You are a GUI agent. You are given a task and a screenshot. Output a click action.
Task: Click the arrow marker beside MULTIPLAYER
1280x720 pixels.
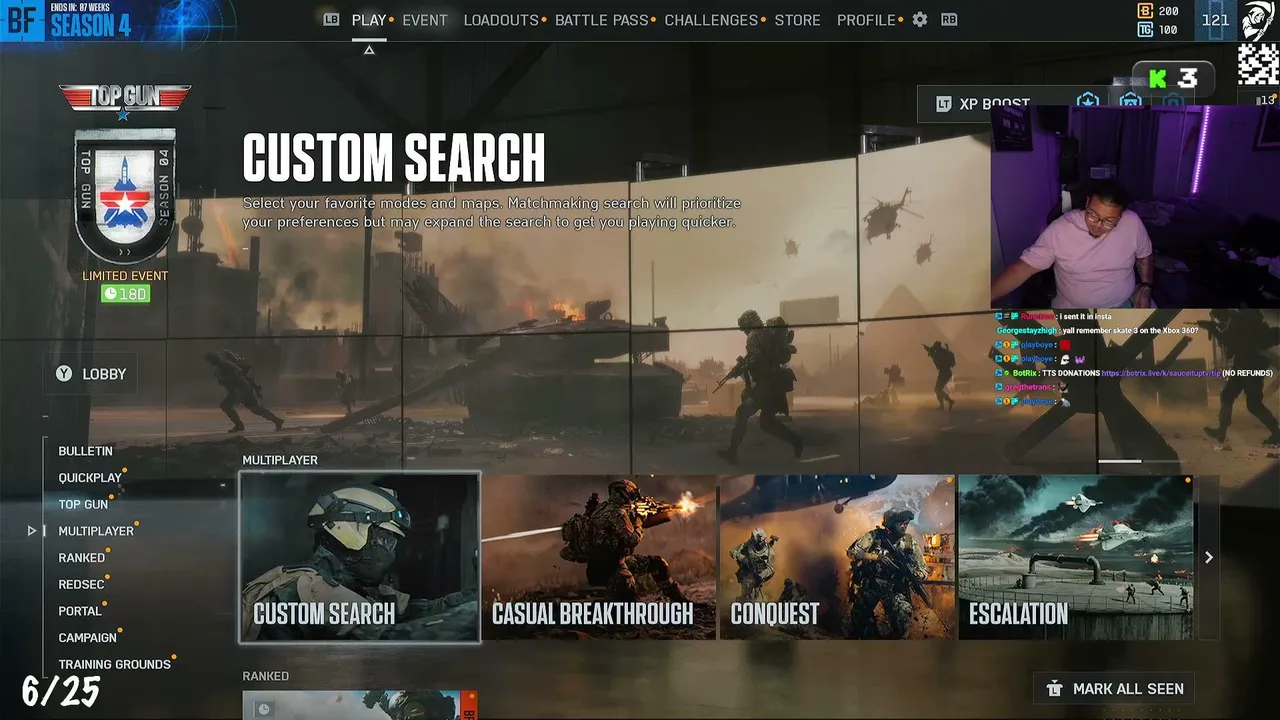click(x=32, y=531)
